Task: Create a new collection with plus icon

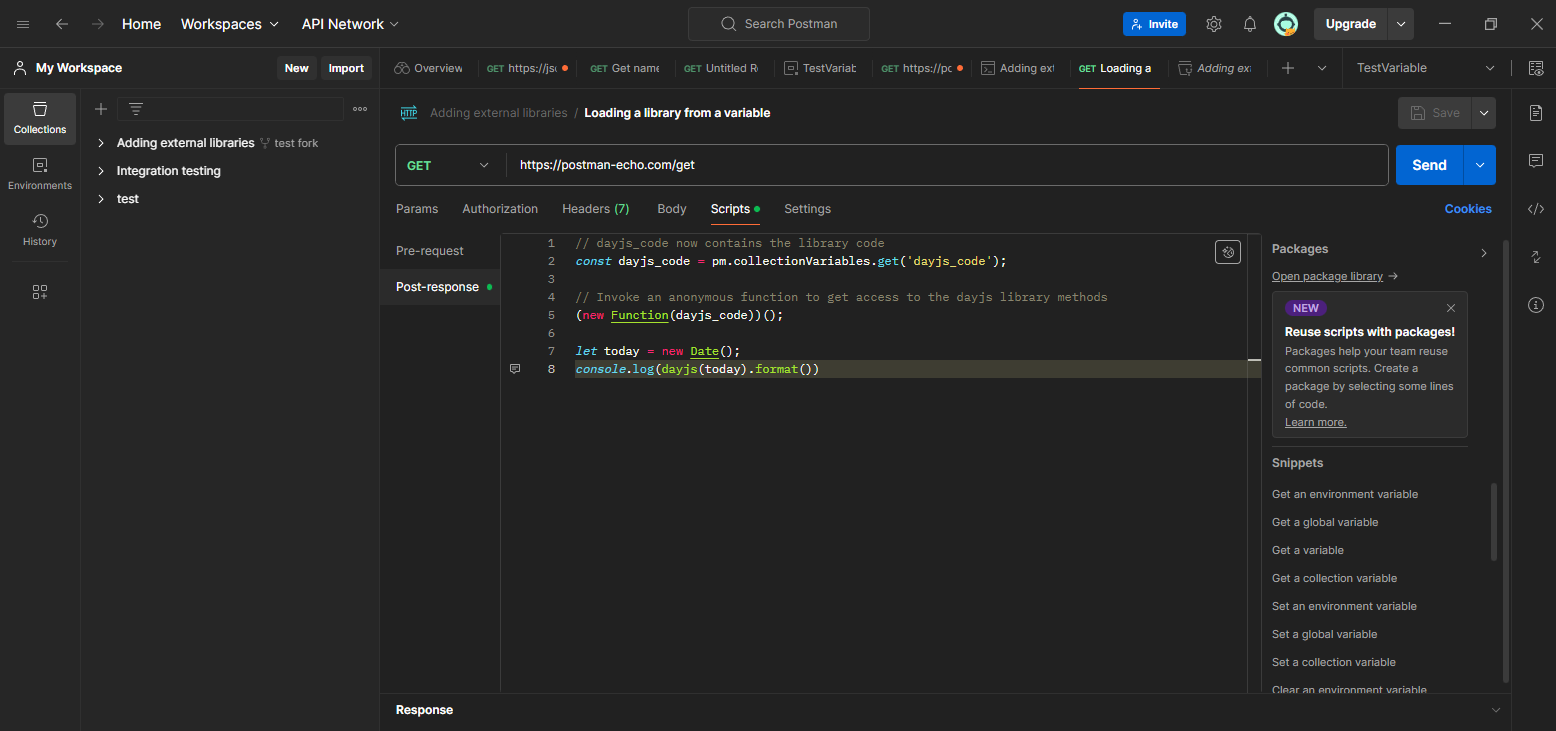Action: coord(101,109)
